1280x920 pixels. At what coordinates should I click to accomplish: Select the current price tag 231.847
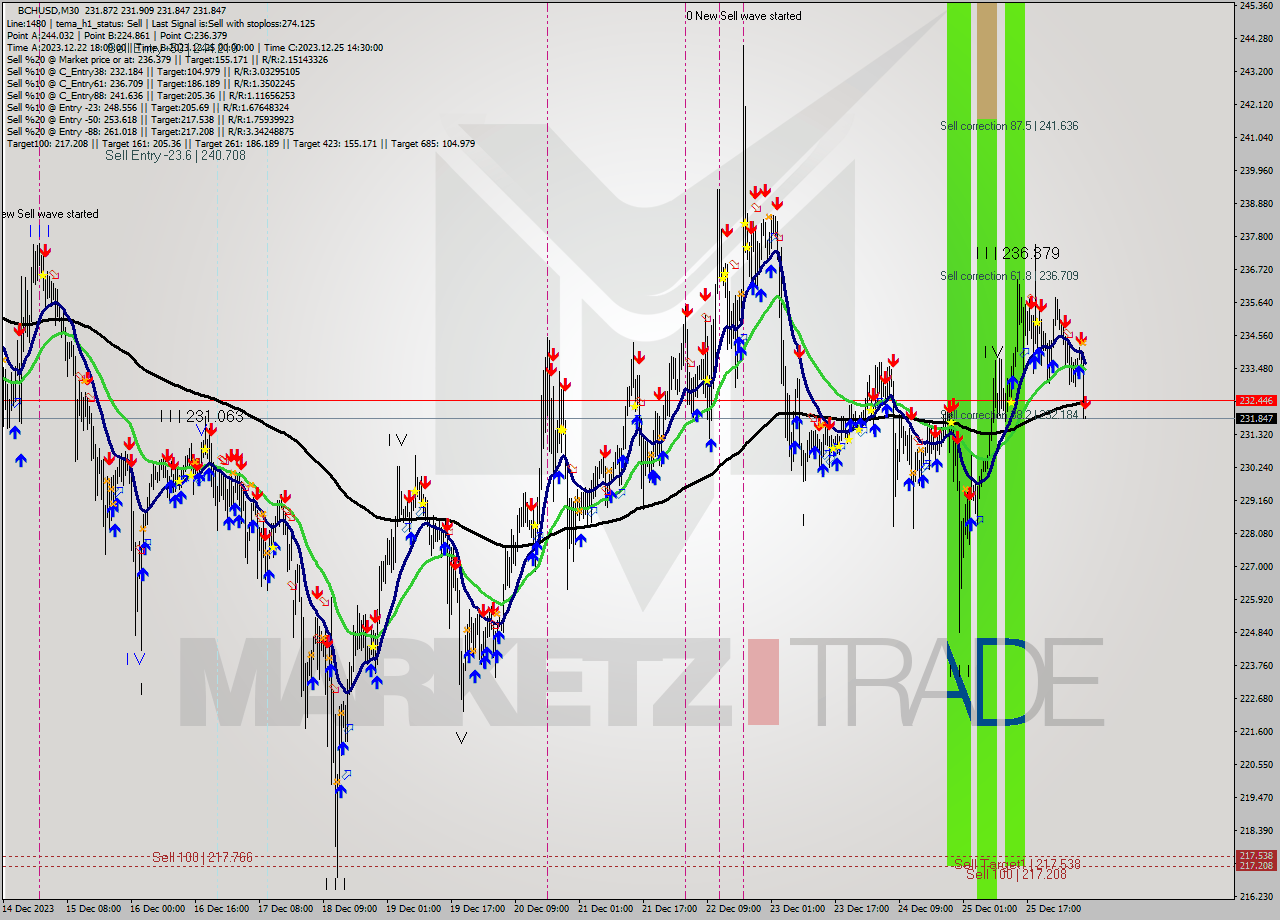tap(1257, 418)
